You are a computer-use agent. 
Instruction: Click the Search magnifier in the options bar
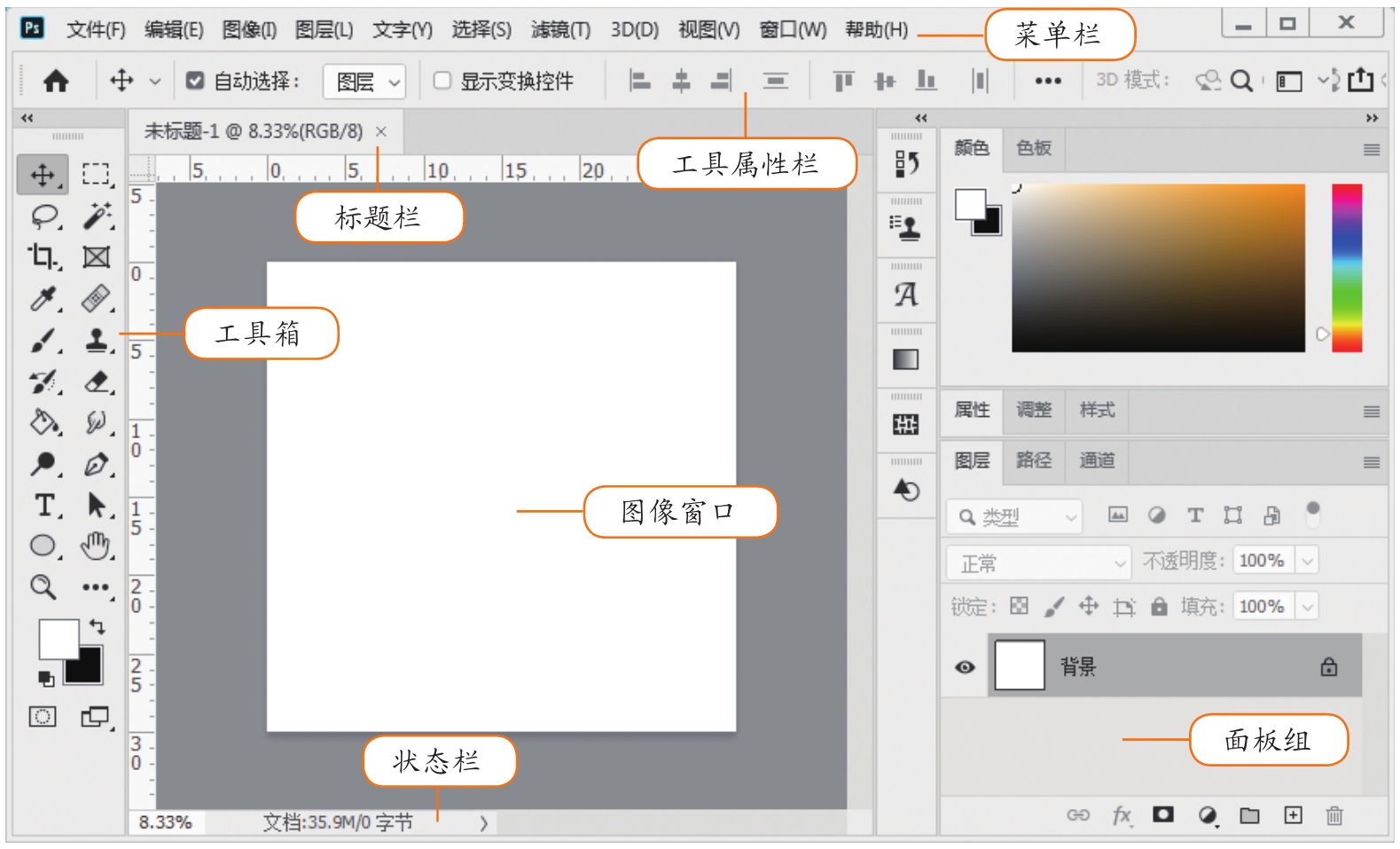(x=1242, y=81)
